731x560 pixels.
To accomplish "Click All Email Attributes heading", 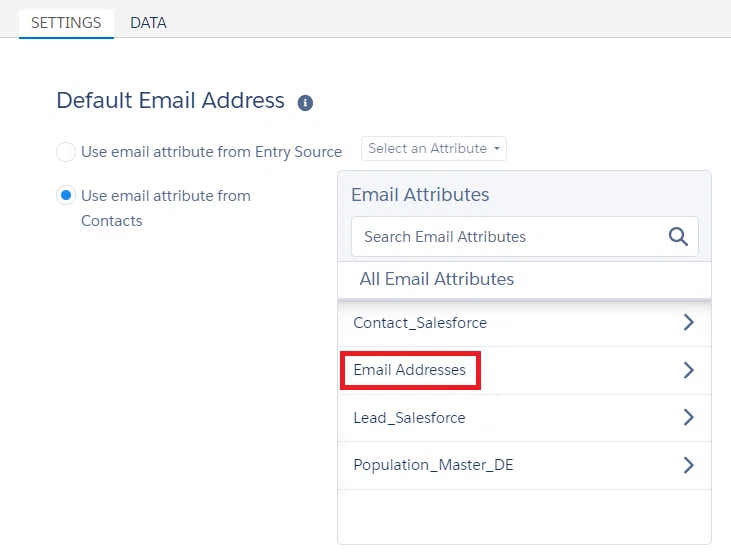I will (x=436, y=279).
